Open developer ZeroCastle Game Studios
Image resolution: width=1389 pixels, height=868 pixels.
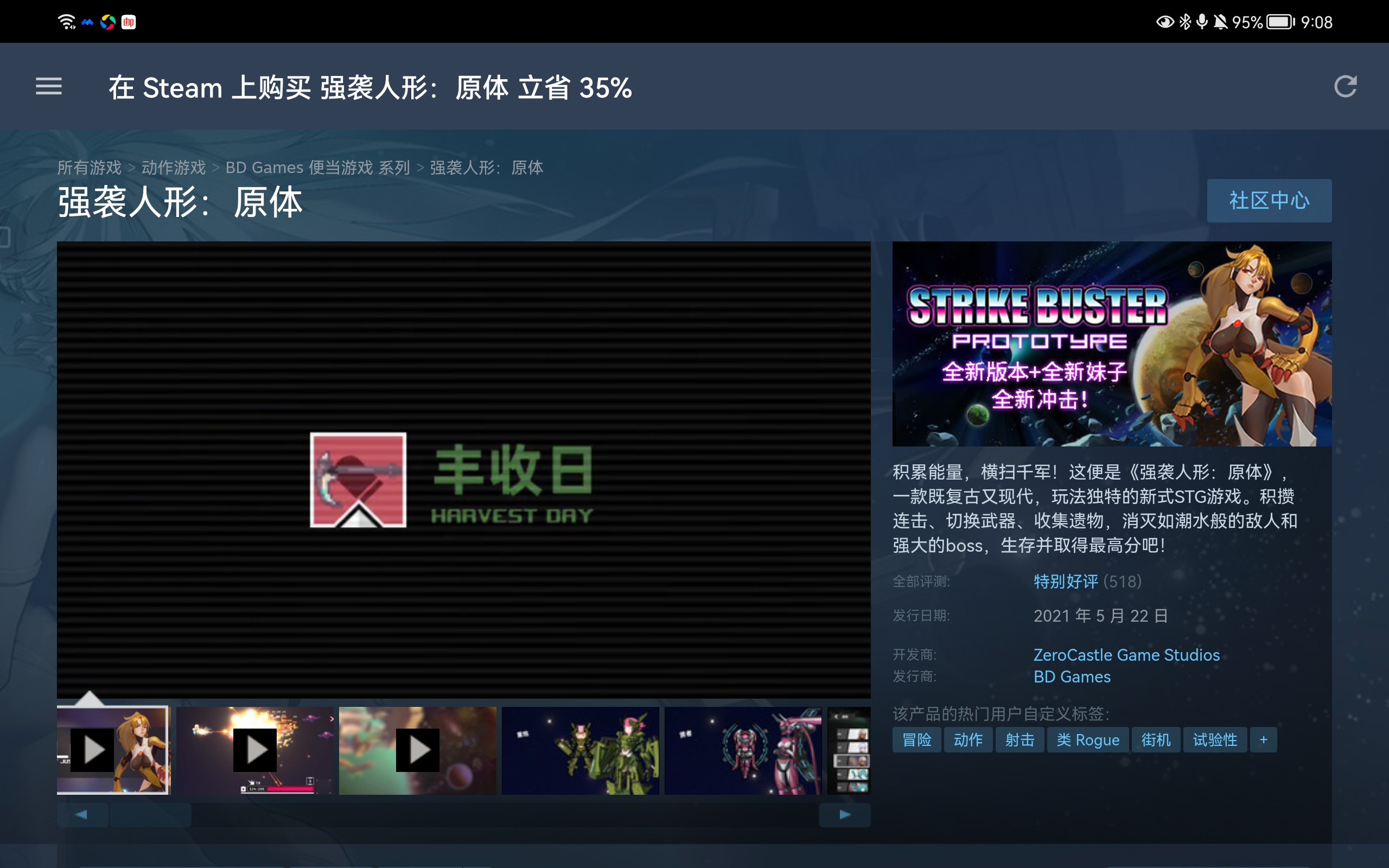click(x=1126, y=655)
